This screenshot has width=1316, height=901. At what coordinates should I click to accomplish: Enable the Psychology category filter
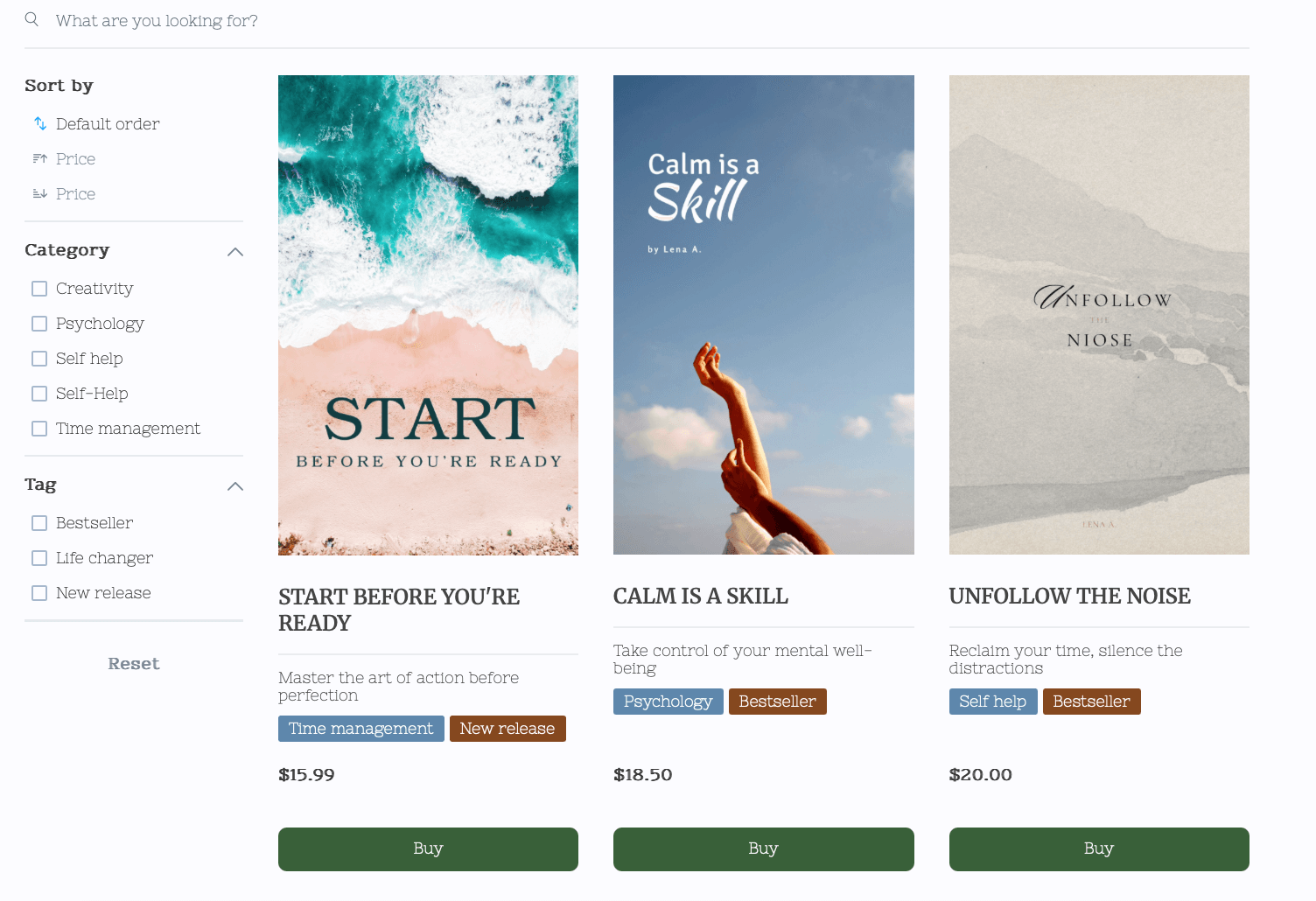(39, 324)
